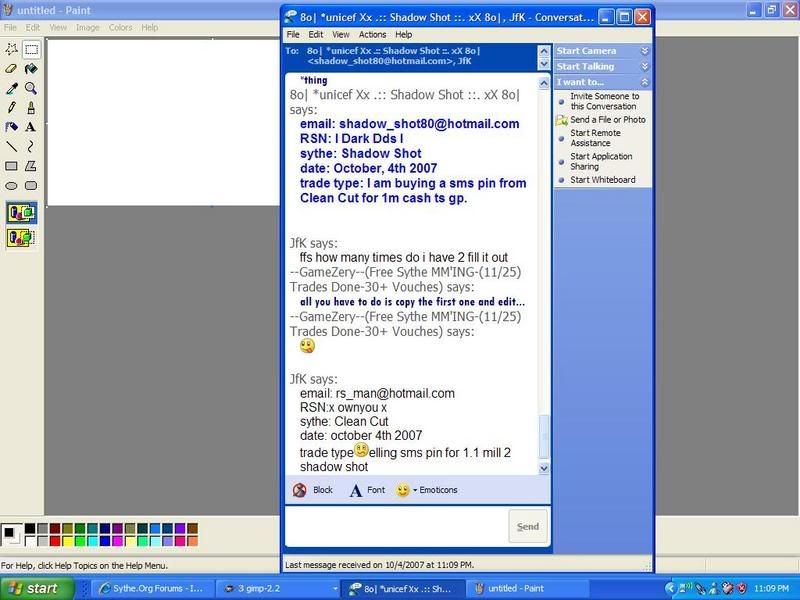Select the straight Line tool
Viewport: 800px width, 600px height.
[x=11, y=146]
